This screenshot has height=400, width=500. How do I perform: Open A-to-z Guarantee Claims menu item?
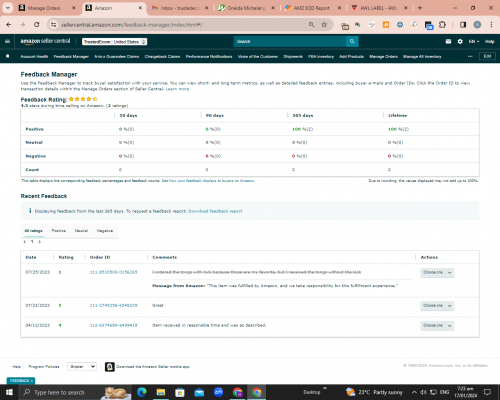click(x=116, y=56)
